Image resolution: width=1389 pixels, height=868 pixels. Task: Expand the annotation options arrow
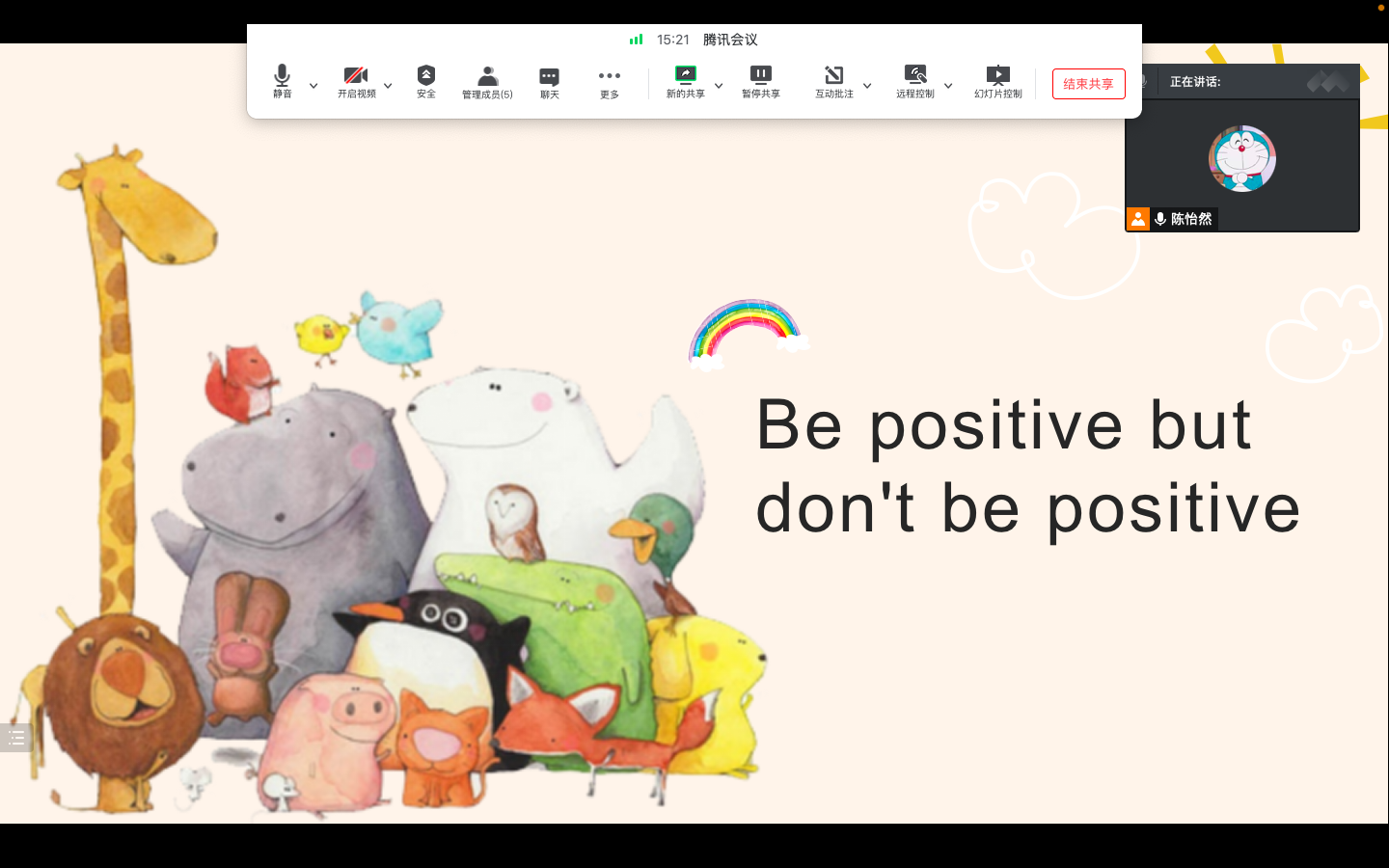[x=867, y=86]
